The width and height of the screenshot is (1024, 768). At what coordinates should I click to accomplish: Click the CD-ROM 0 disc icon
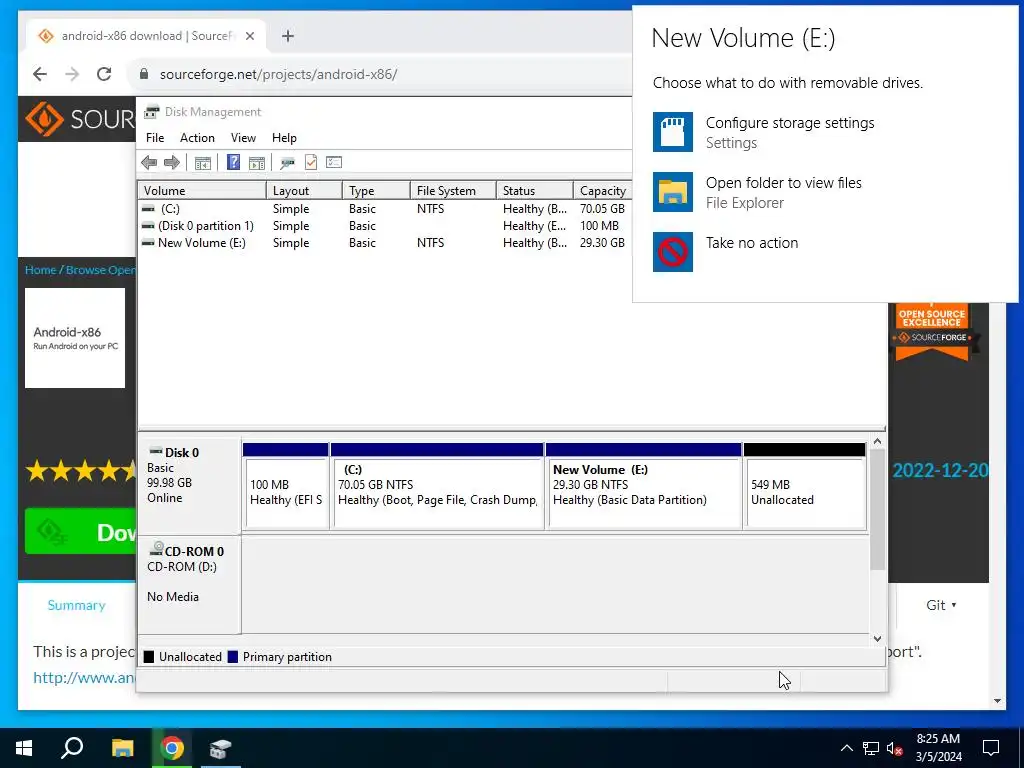coord(155,549)
